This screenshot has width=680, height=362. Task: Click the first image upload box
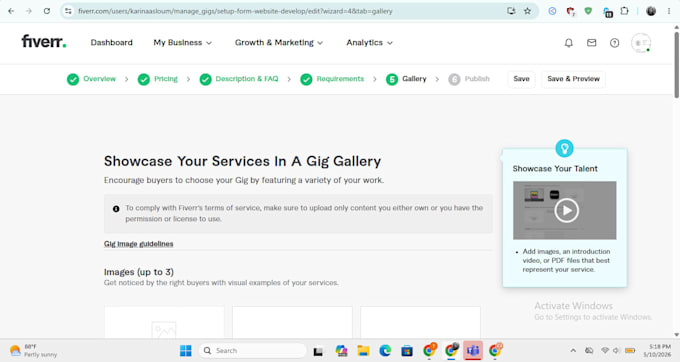tap(164, 323)
